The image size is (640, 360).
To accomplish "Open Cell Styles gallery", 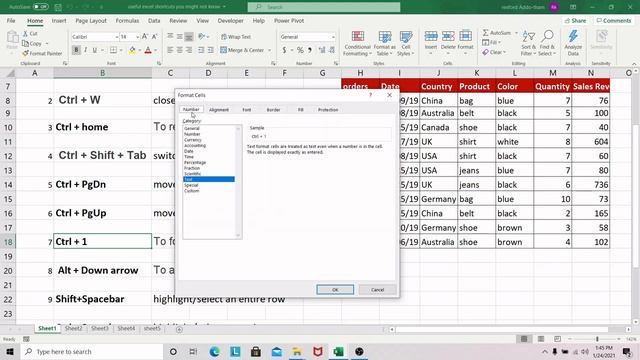I will [406, 43].
